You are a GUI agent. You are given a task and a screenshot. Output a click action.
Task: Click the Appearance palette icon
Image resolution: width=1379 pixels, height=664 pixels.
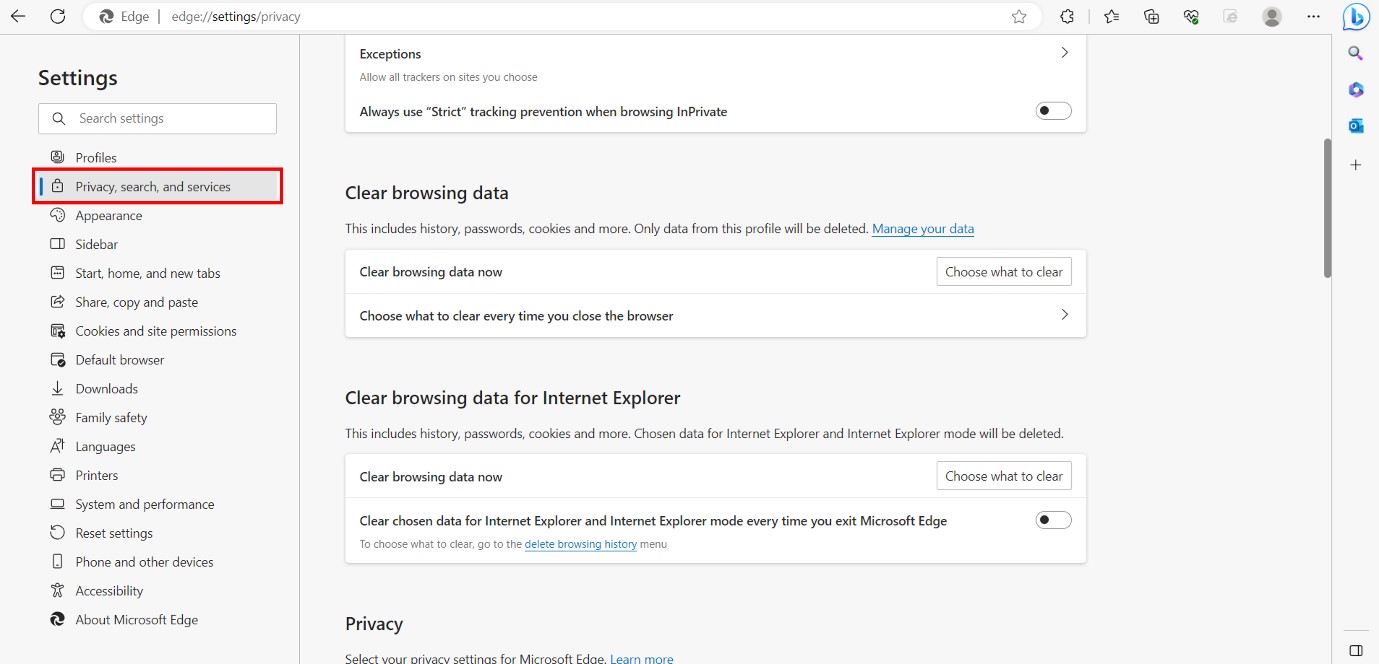(57, 216)
